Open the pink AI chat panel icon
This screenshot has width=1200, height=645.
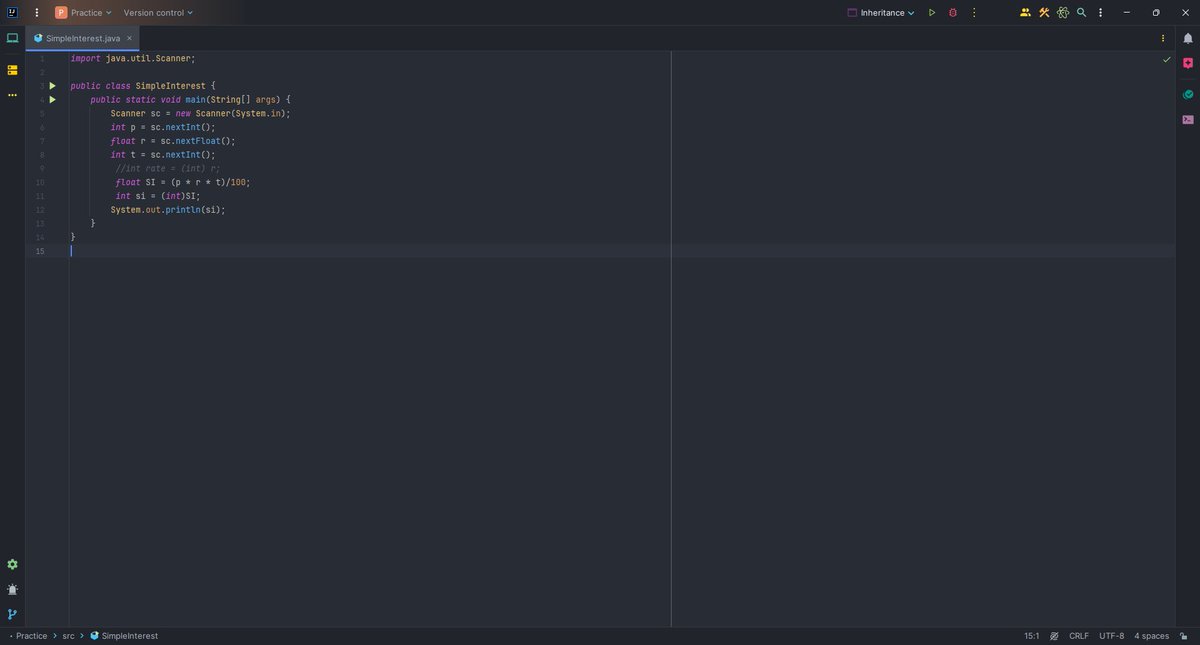point(1188,62)
